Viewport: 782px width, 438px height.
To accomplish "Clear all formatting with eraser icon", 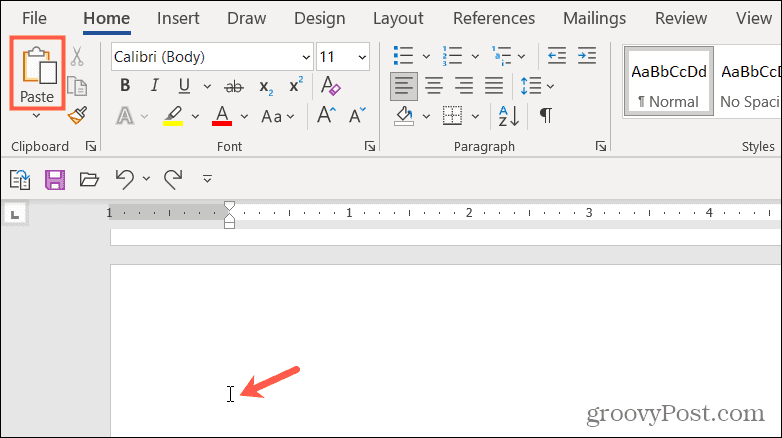I will point(330,86).
